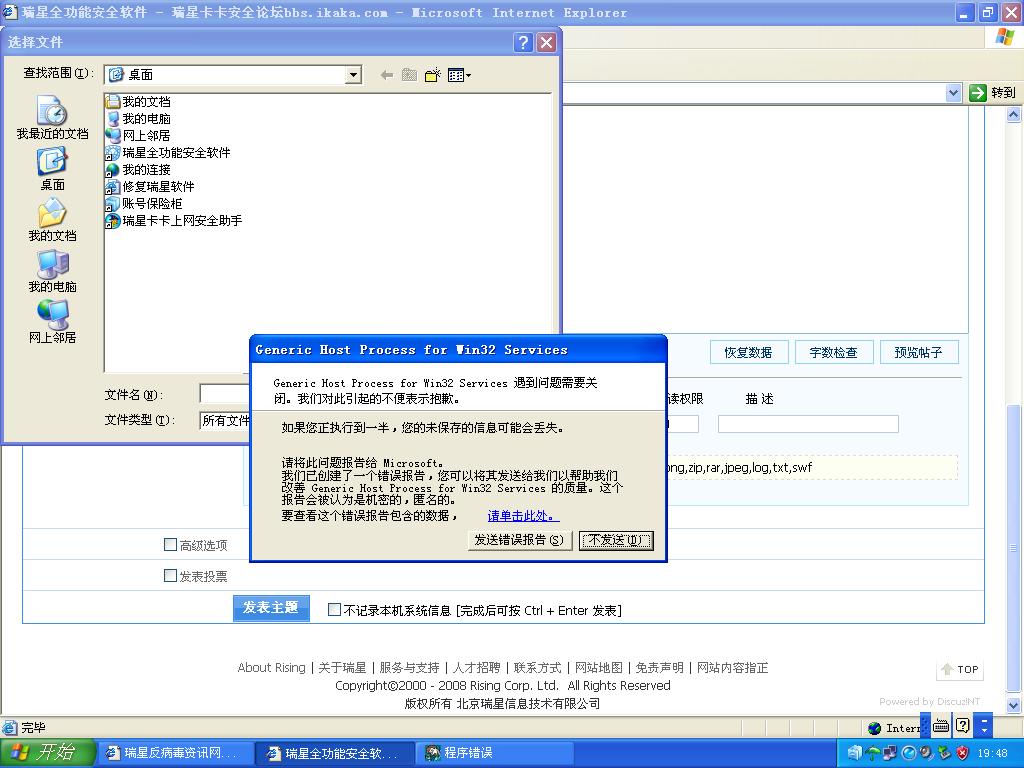Image resolution: width=1024 pixels, height=768 pixels.
Task: Click the green umbrella Rising tray icon
Action: (872, 754)
